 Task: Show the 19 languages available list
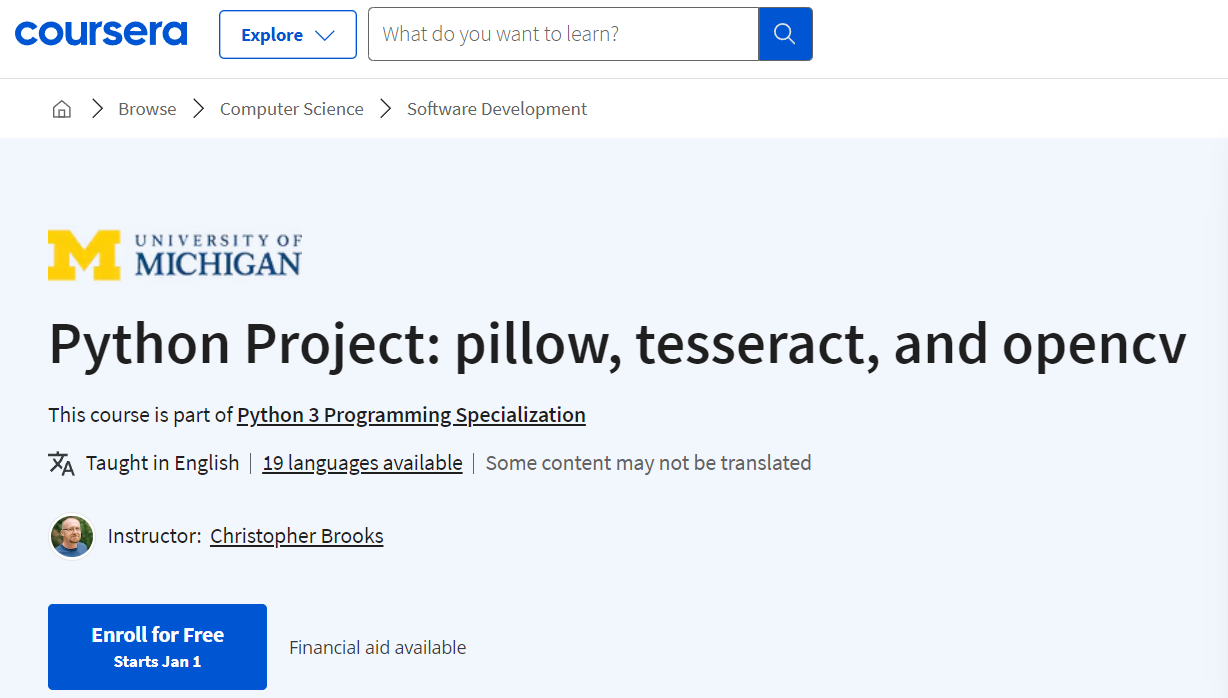tap(362, 463)
